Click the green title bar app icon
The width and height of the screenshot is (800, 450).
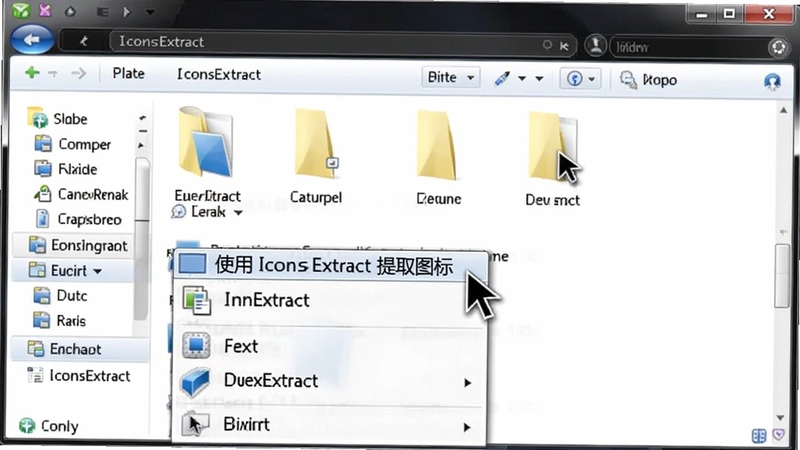tap(21, 11)
